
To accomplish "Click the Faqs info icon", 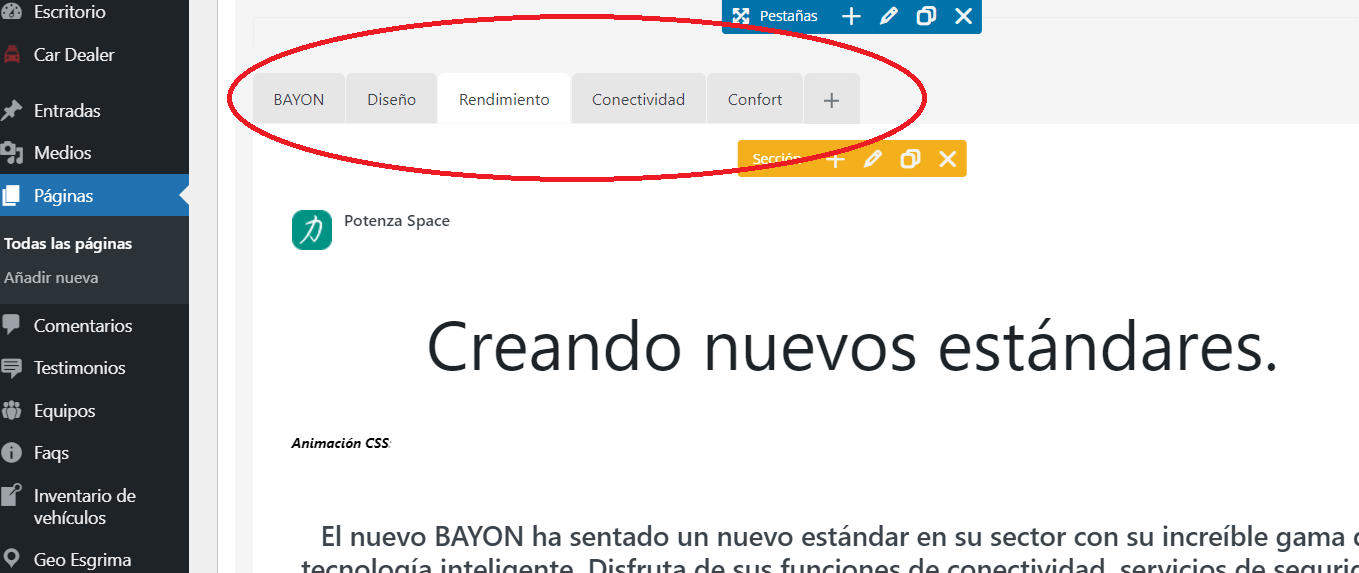I will click(x=12, y=453).
